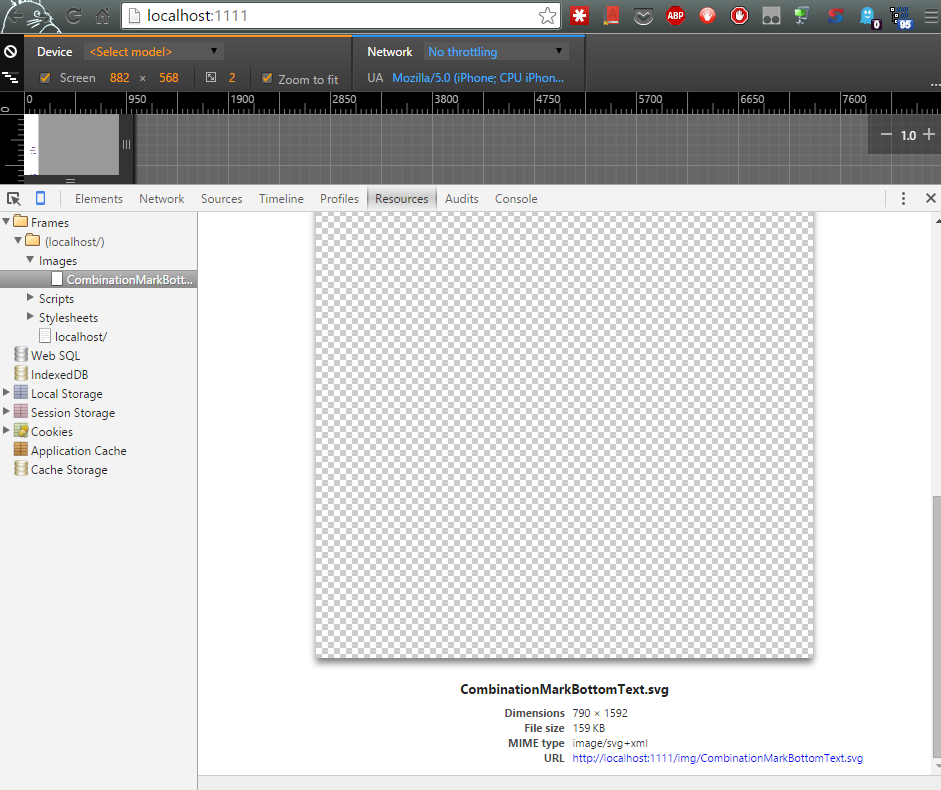Toggle device mode phone icon
This screenshot has width=941, height=790.
pos(40,198)
